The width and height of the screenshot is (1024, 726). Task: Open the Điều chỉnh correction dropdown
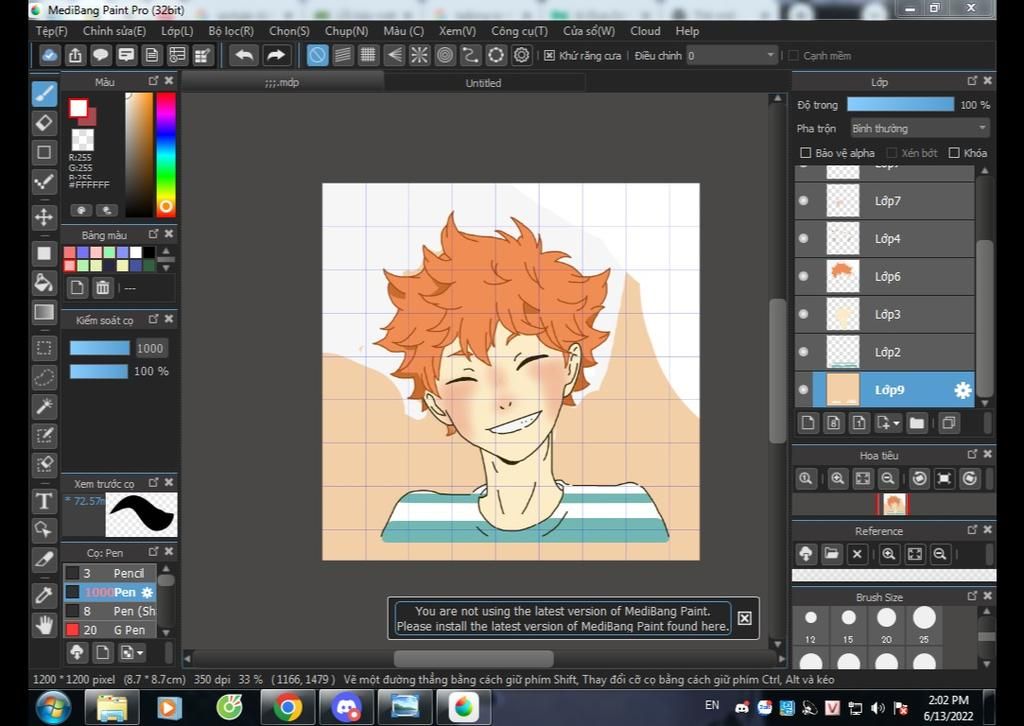click(x=732, y=55)
